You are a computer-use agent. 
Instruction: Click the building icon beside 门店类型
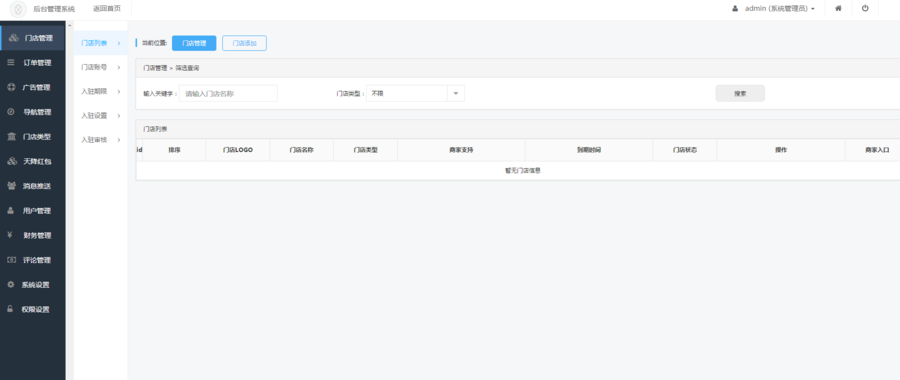tap(11, 137)
